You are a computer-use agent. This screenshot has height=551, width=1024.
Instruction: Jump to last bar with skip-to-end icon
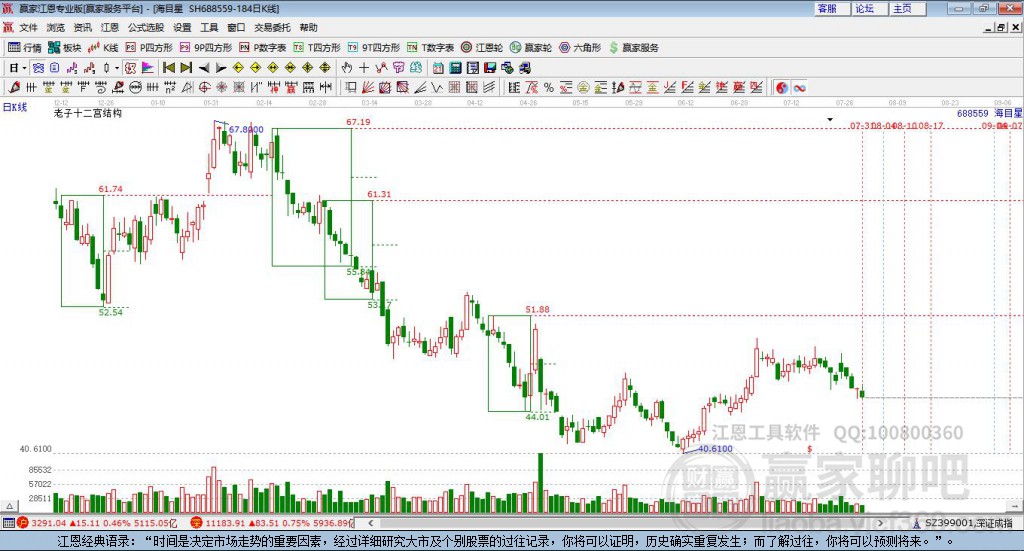tap(186, 68)
